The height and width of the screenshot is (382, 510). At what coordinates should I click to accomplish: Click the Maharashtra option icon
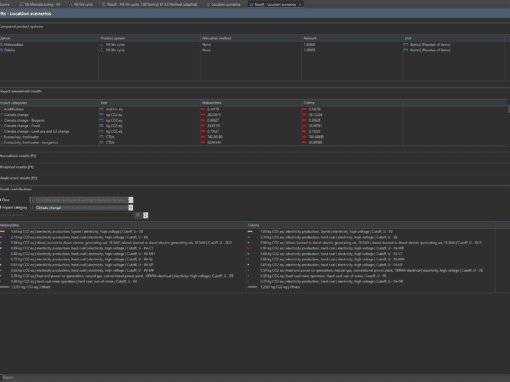point(2,45)
